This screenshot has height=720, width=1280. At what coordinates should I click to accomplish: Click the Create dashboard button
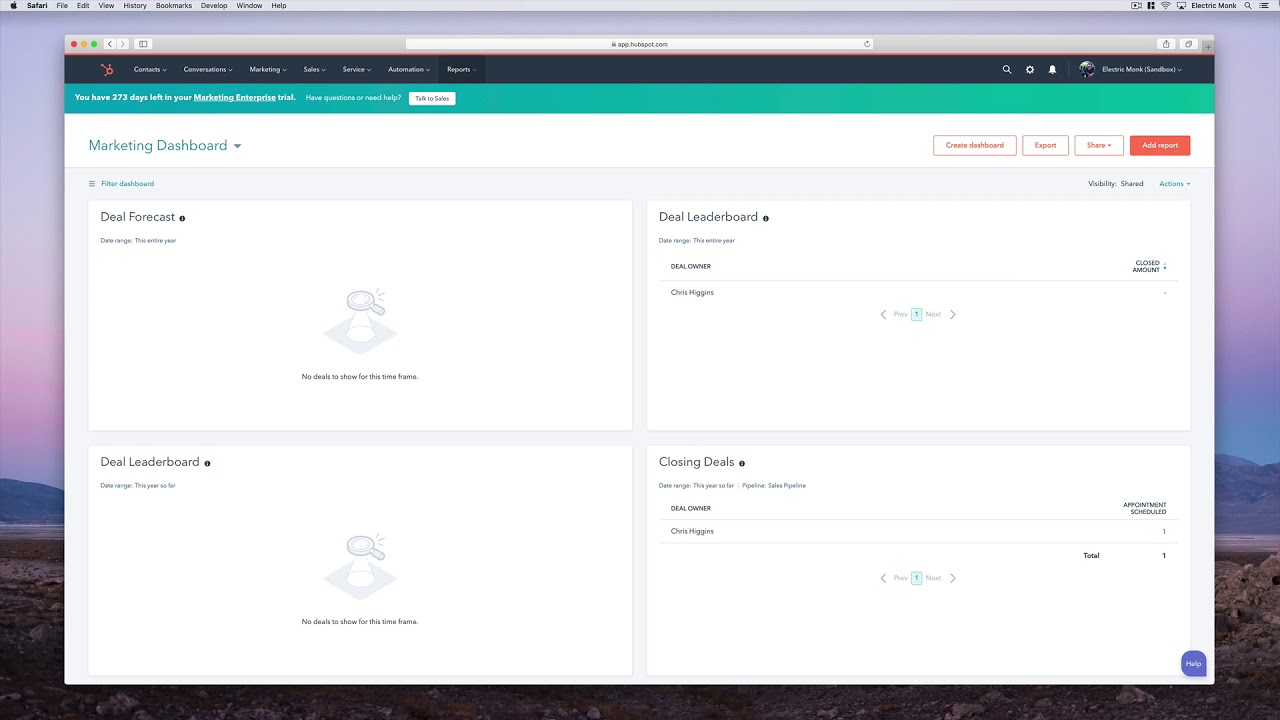point(975,145)
